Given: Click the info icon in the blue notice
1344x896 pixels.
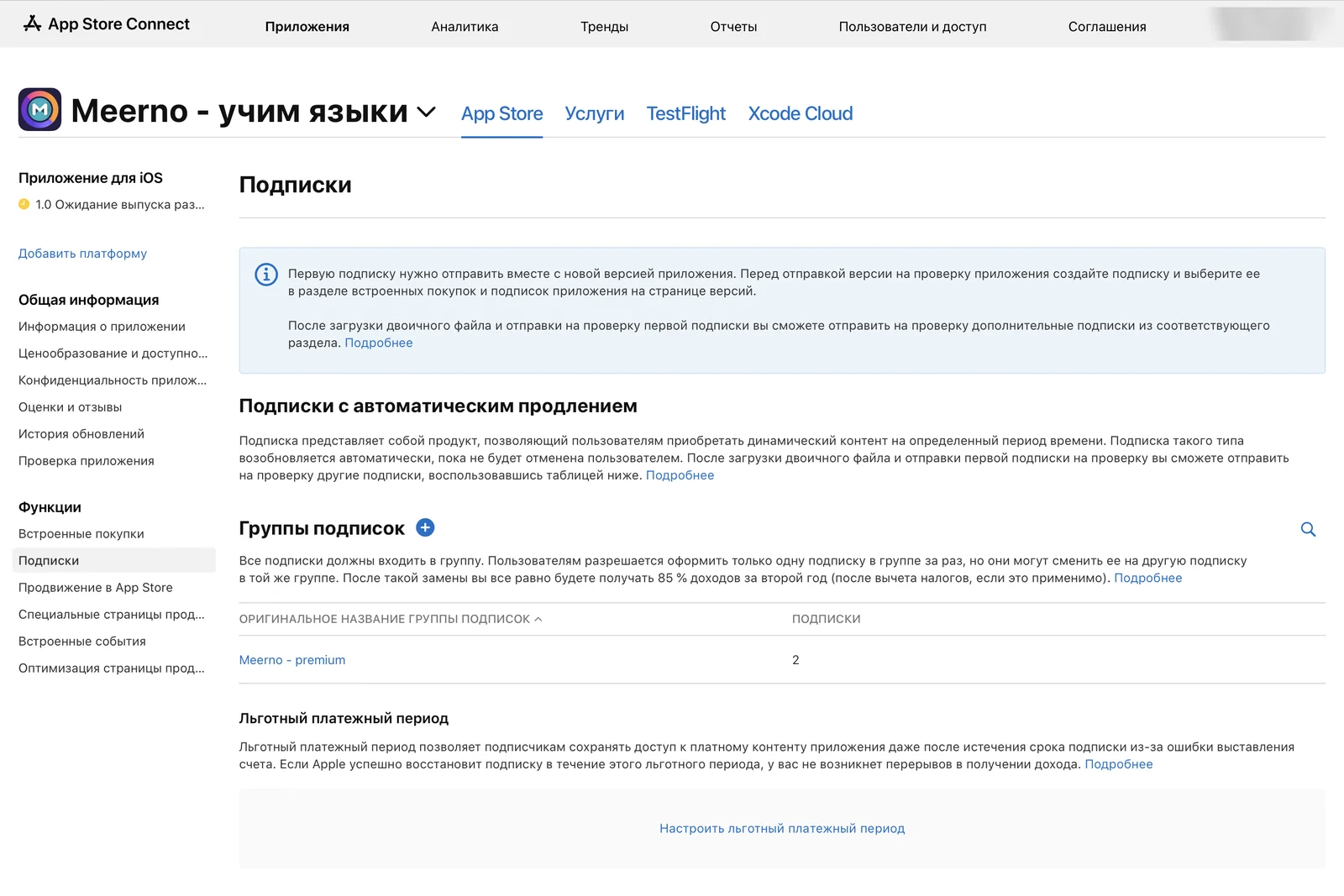Looking at the screenshot, I should 266,275.
